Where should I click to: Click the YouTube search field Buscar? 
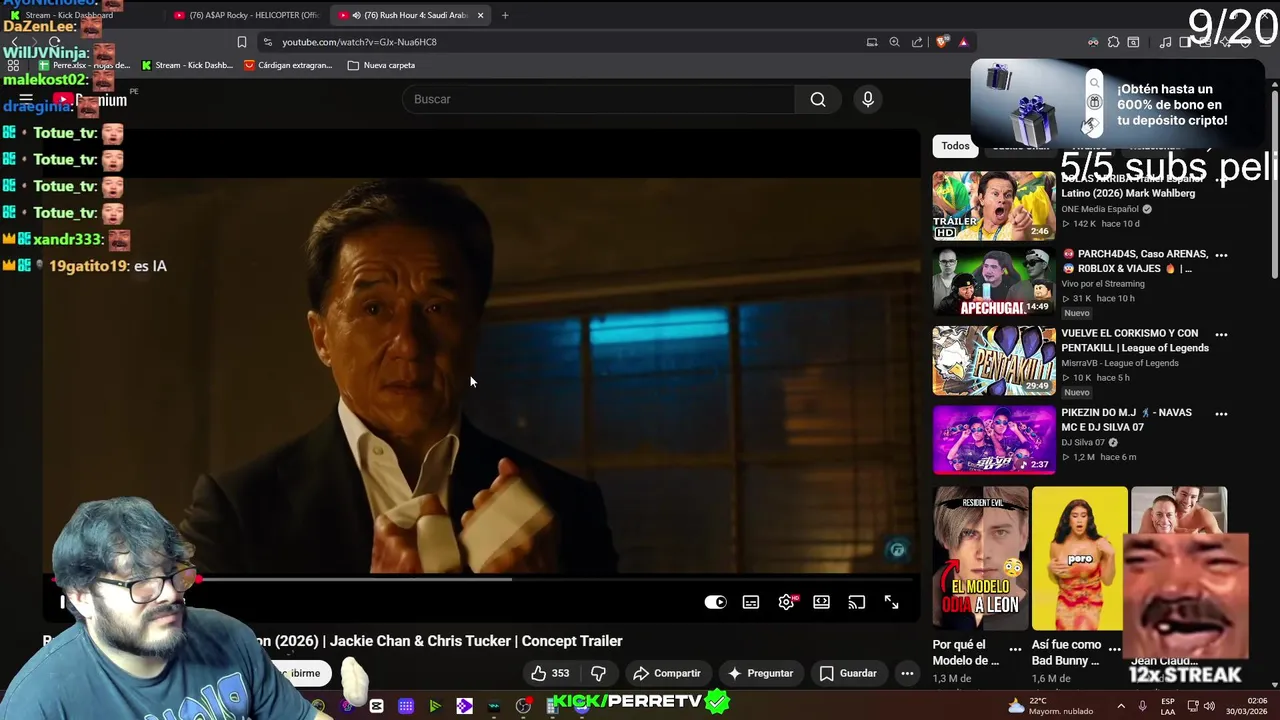(x=598, y=99)
